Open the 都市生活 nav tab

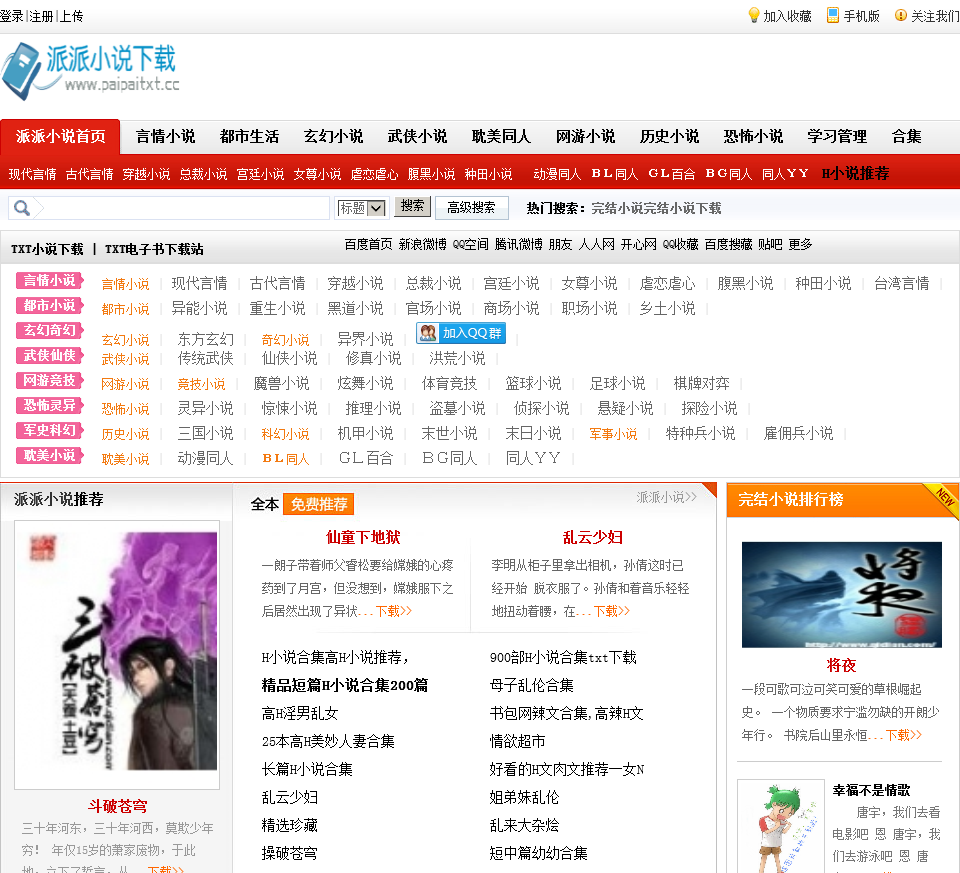point(249,137)
